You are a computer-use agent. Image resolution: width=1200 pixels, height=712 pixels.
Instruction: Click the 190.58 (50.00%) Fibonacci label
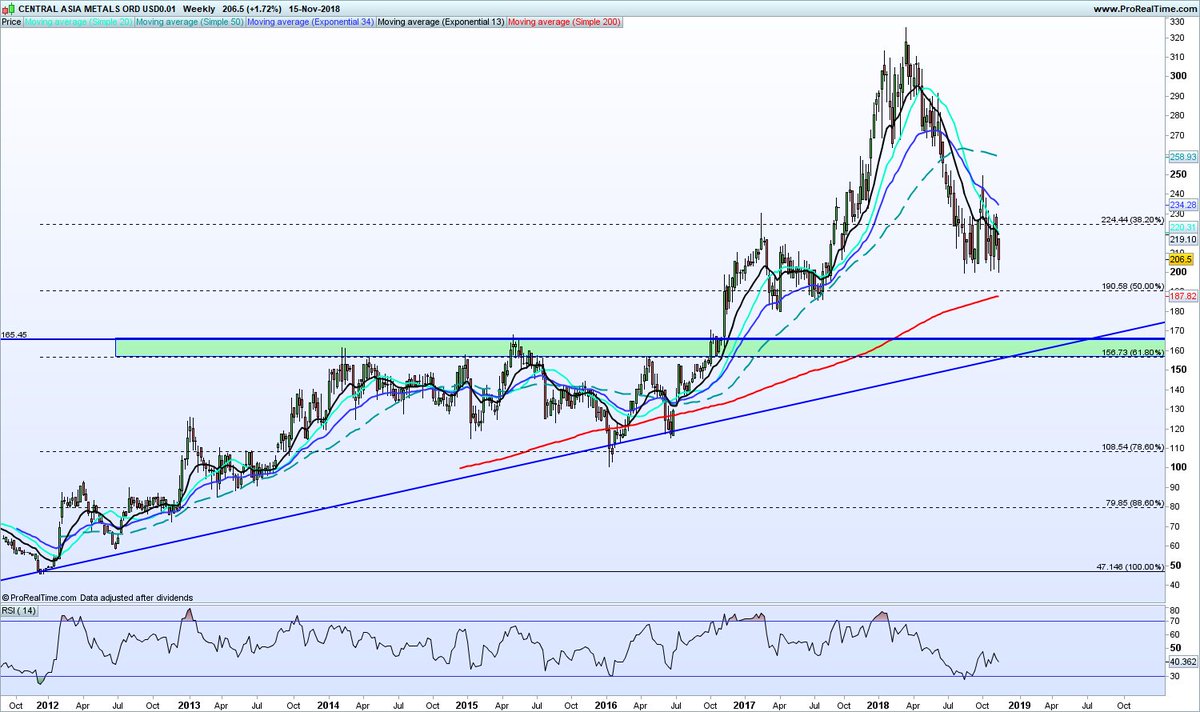coord(1131,286)
